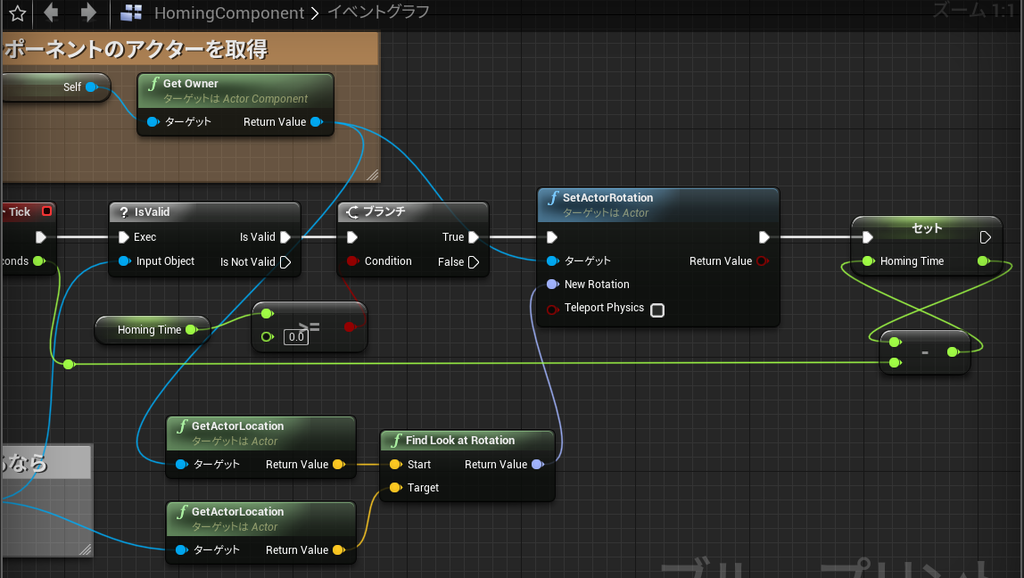
Task: Click the Self output pin
Action: tap(91, 87)
